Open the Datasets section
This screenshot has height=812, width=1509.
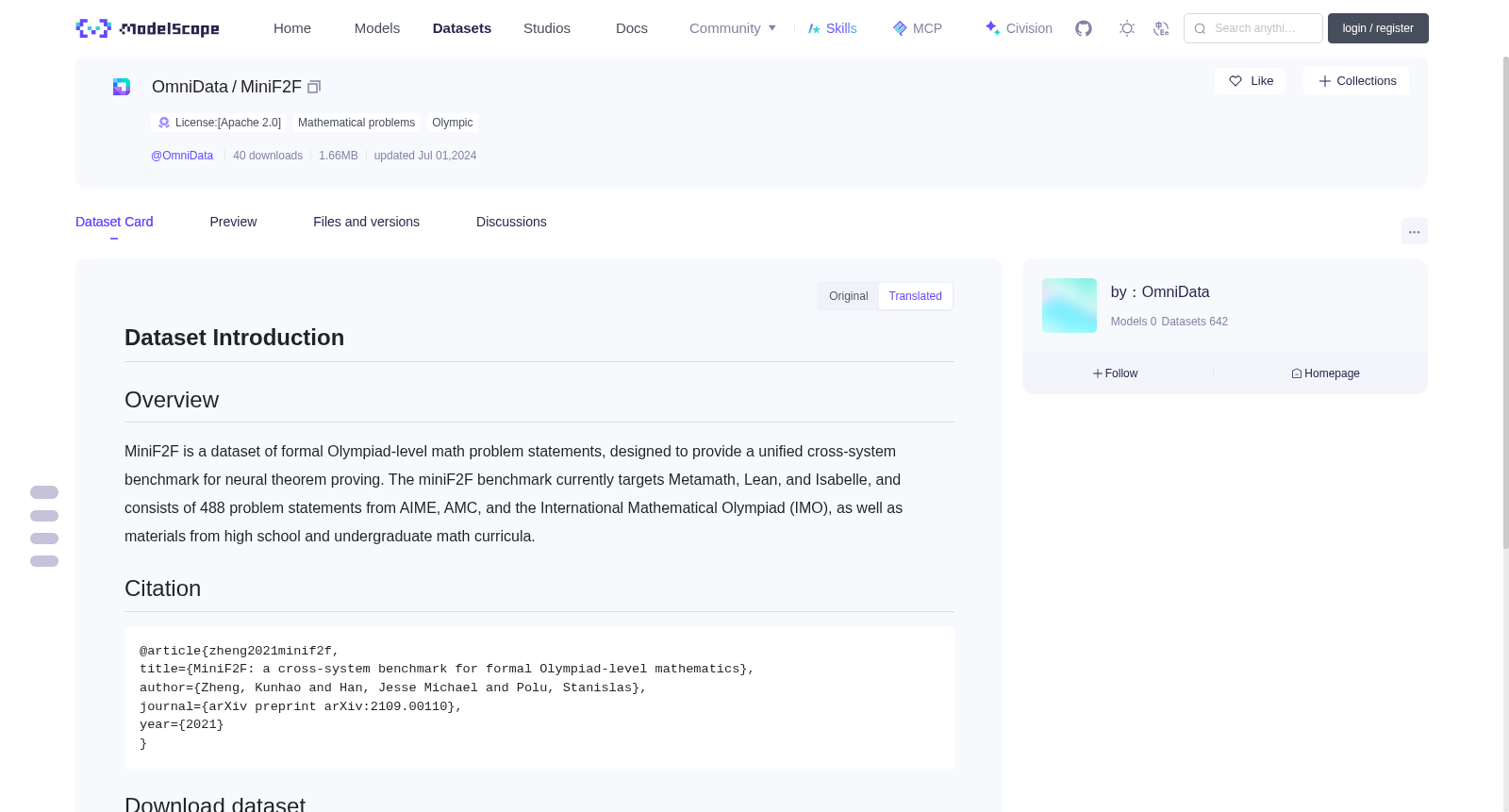462,28
